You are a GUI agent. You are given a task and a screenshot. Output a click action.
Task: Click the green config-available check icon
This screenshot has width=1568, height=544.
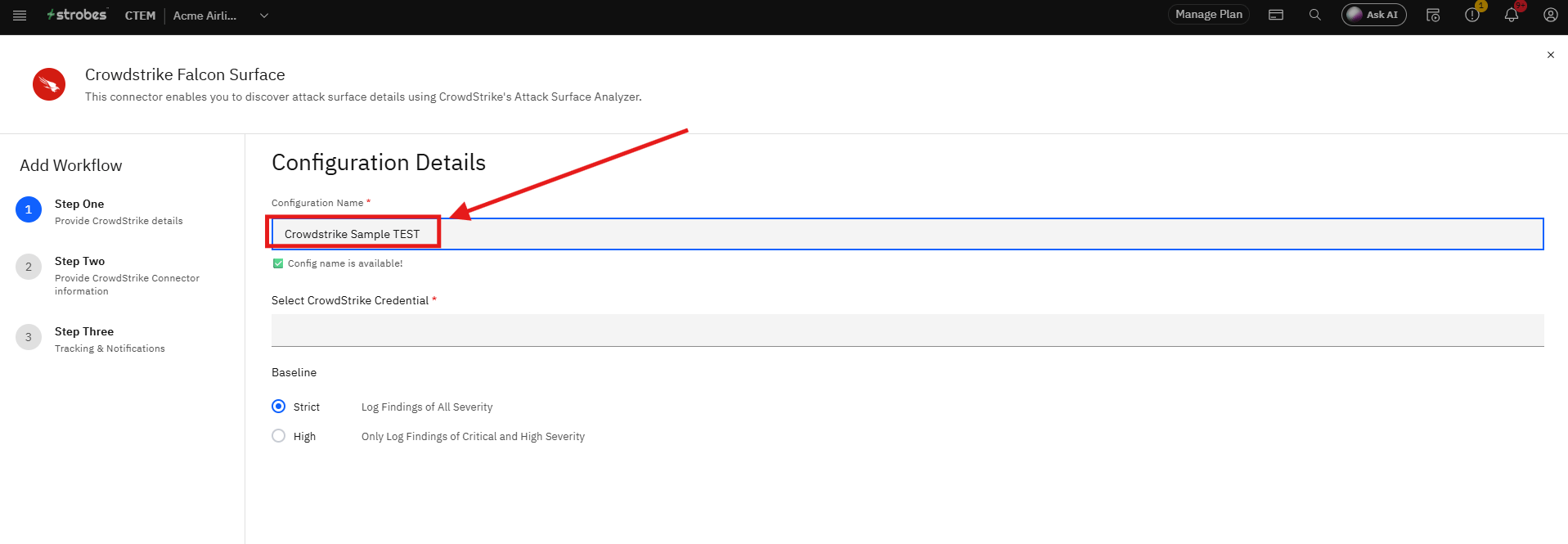coord(278,263)
